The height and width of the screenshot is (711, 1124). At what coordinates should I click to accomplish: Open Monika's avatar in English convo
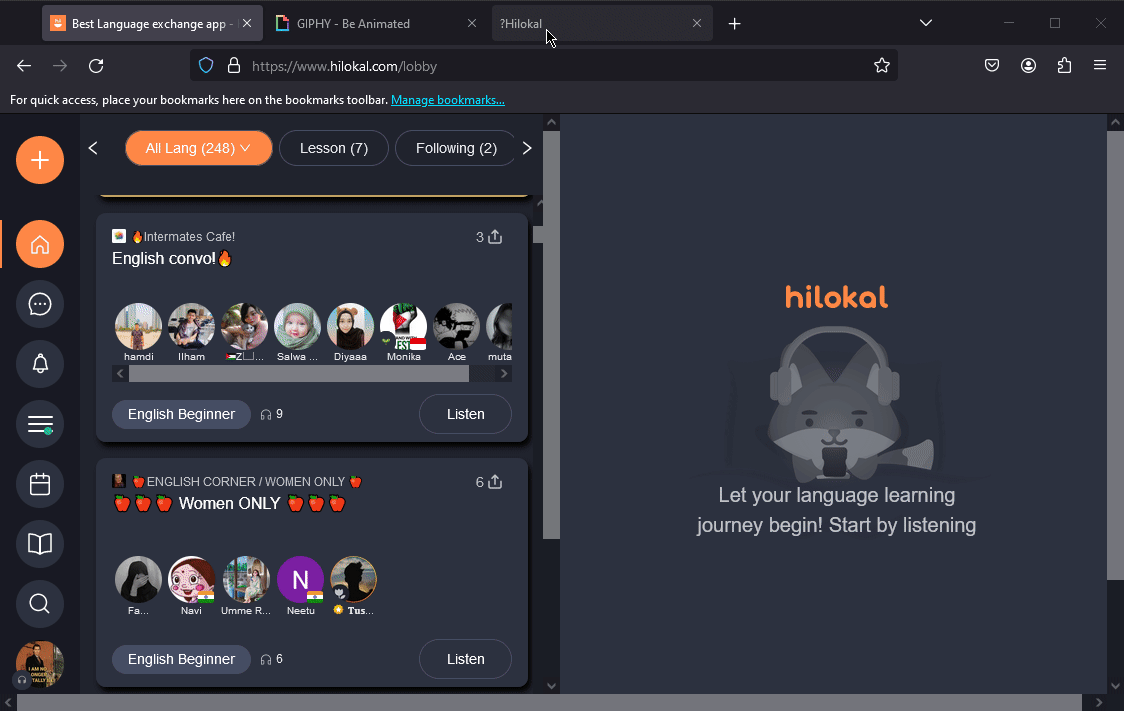[404, 326]
